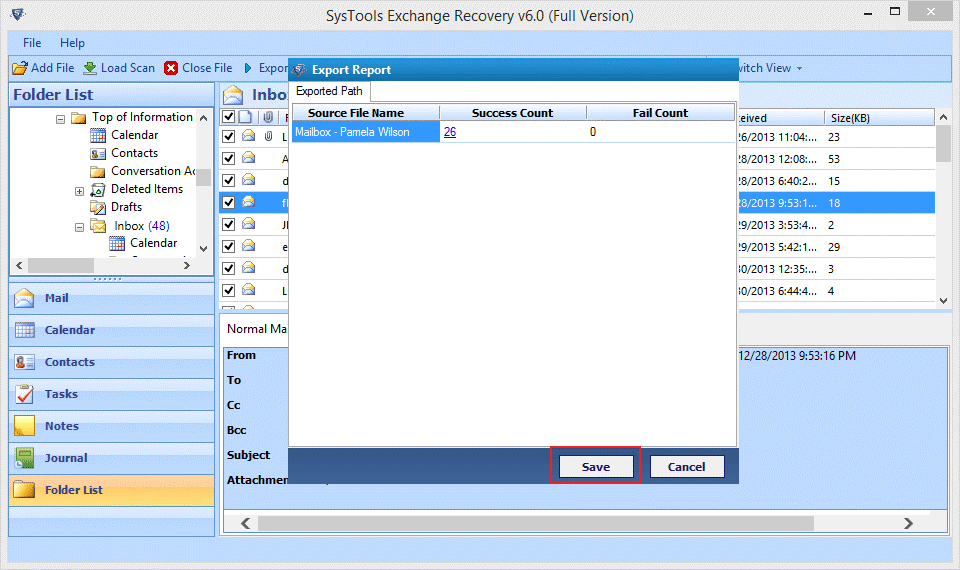Viewport: 960px width, 570px height.
Task: Click the Calendar icon under Inbox
Action: pos(117,244)
